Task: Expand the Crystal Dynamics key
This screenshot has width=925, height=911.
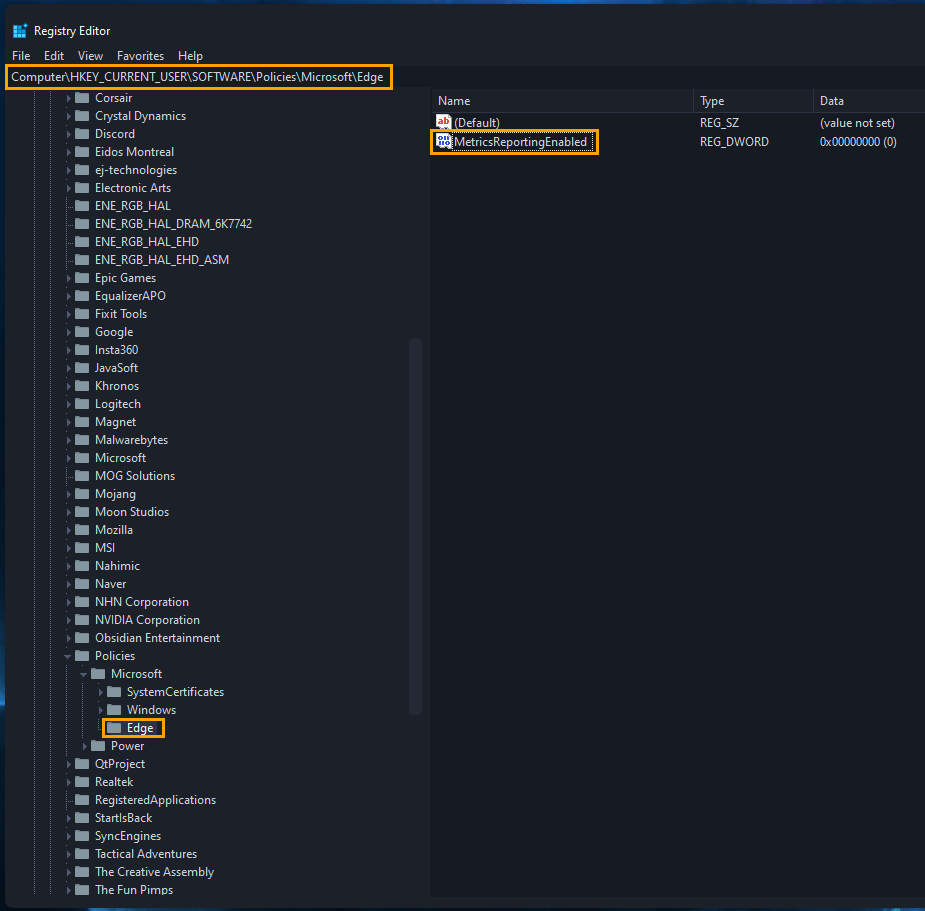Action: click(68, 116)
